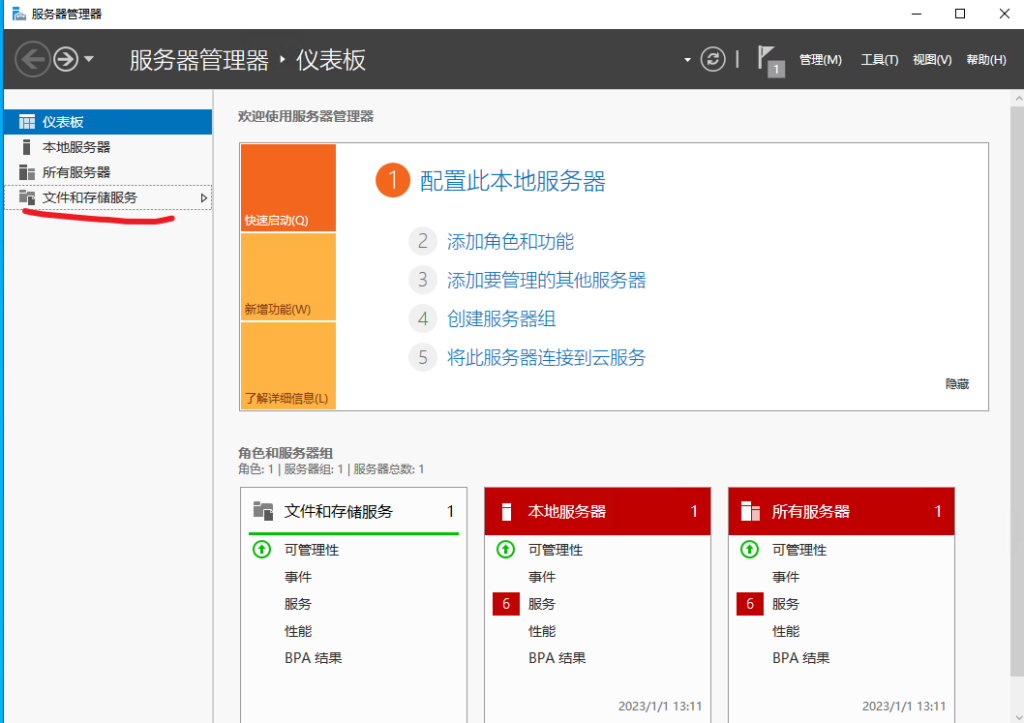Expand the 文件和存储服务 sidebar arrow
1024x723 pixels.
point(204,198)
